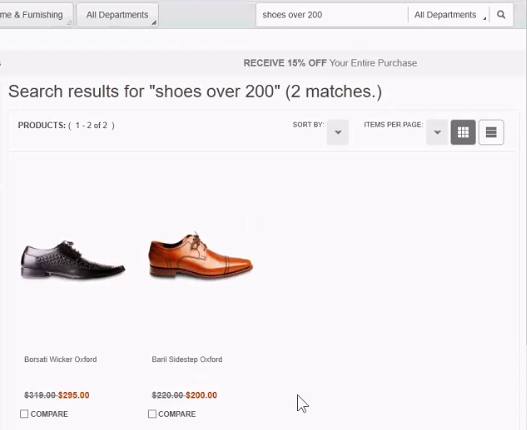
Task: Click the search results heading text
Action: pyautogui.click(x=195, y=91)
